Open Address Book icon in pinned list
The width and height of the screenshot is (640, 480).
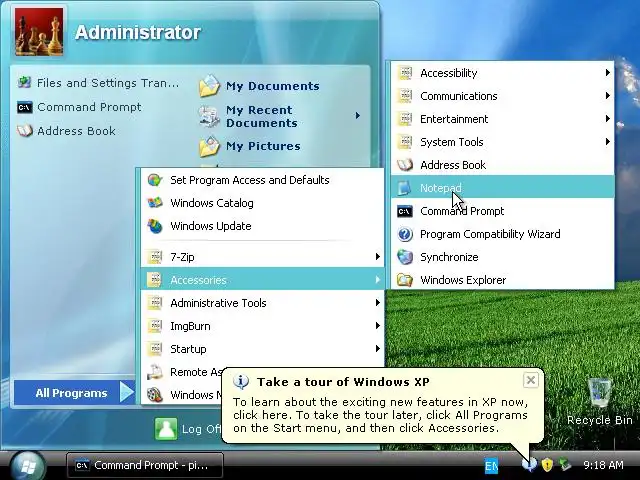24,131
